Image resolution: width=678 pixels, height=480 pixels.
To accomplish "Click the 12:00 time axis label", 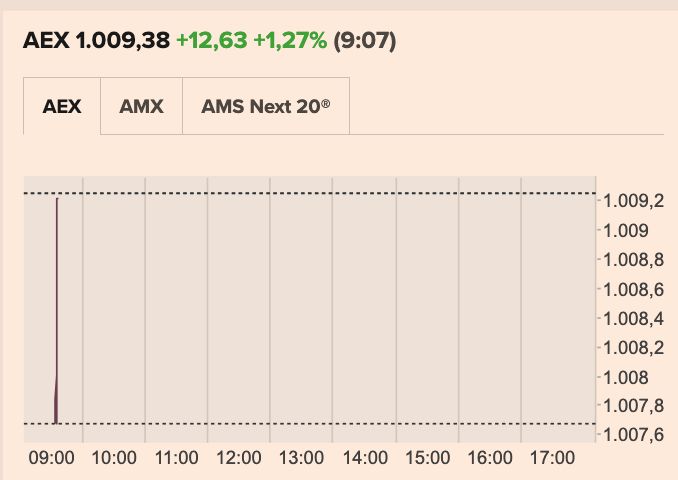I will pos(238,458).
